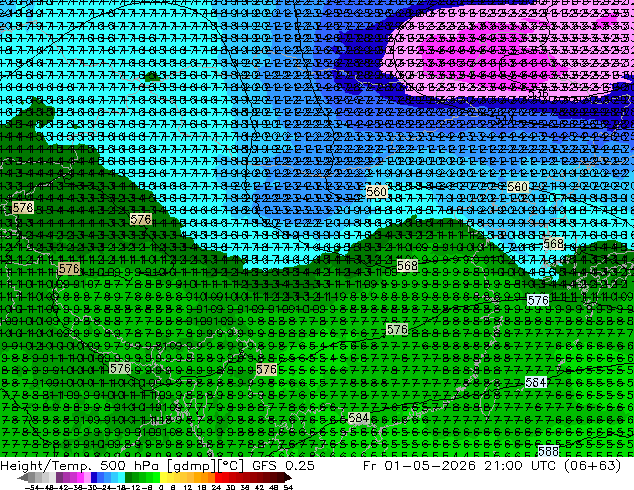Select the dark blue legend swatch near -30
The height and width of the screenshot is (490, 634).
(94, 477)
